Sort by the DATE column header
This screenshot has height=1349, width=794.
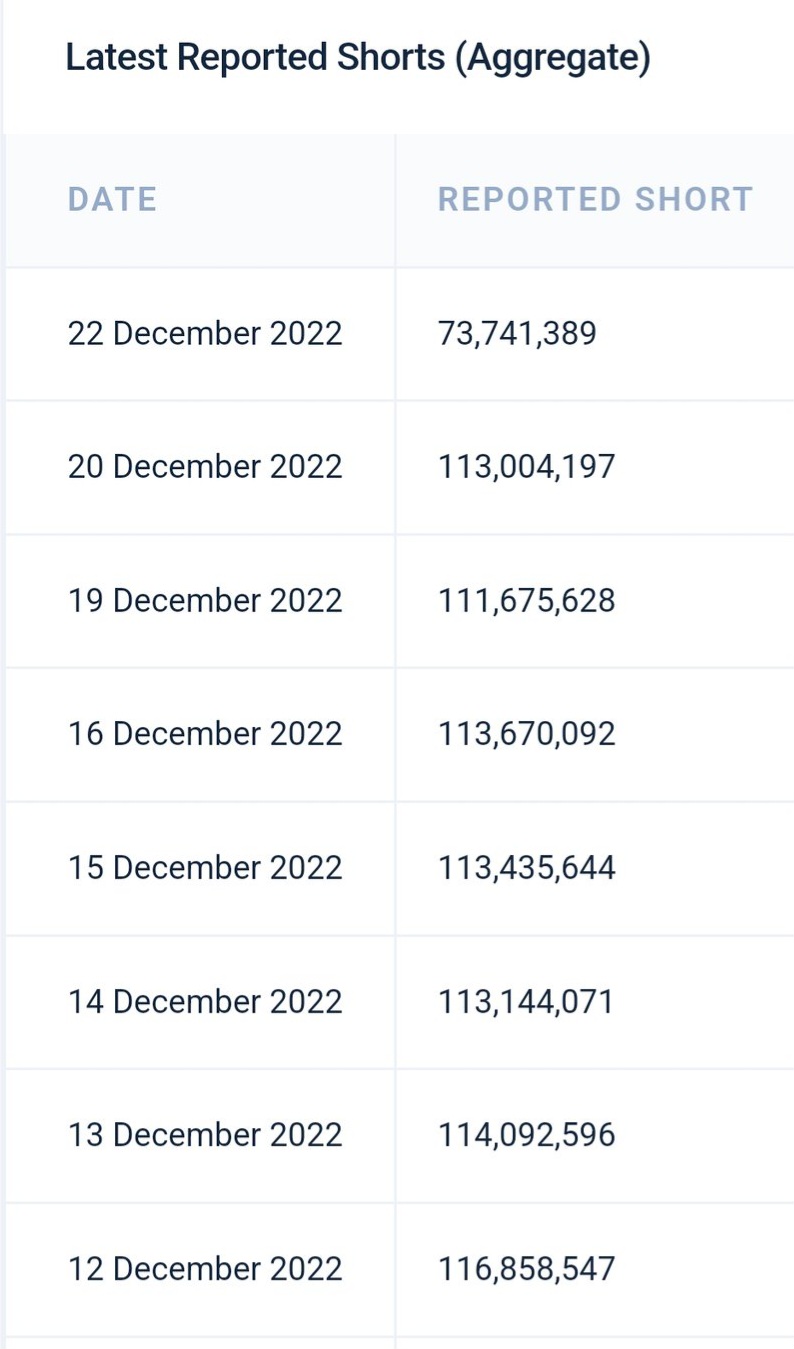112,199
